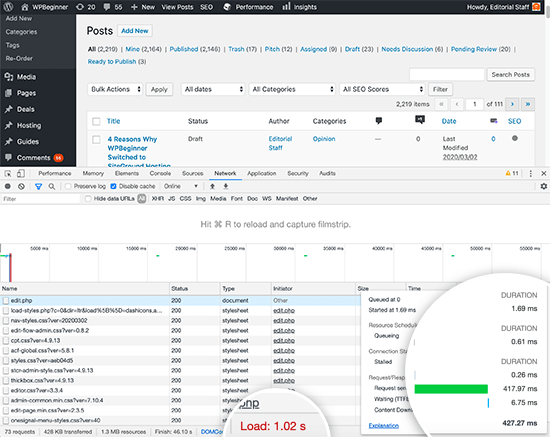This screenshot has height=437, width=550.
Task: Open the DevTools three-dot menu
Action: pyautogui.click(x=530, y=173)
